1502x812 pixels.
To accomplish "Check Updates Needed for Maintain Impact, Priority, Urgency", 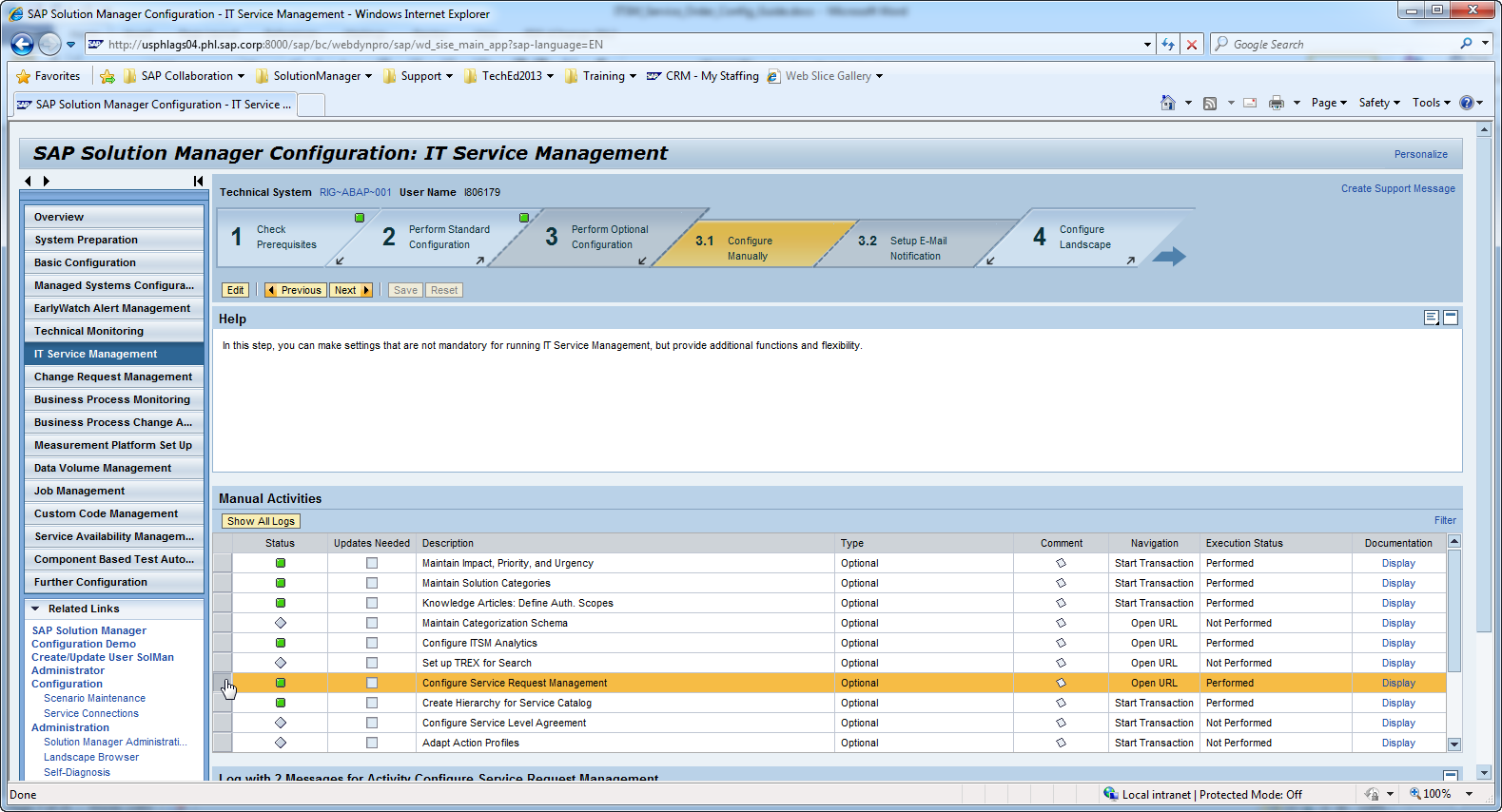I will coord(372,563).
